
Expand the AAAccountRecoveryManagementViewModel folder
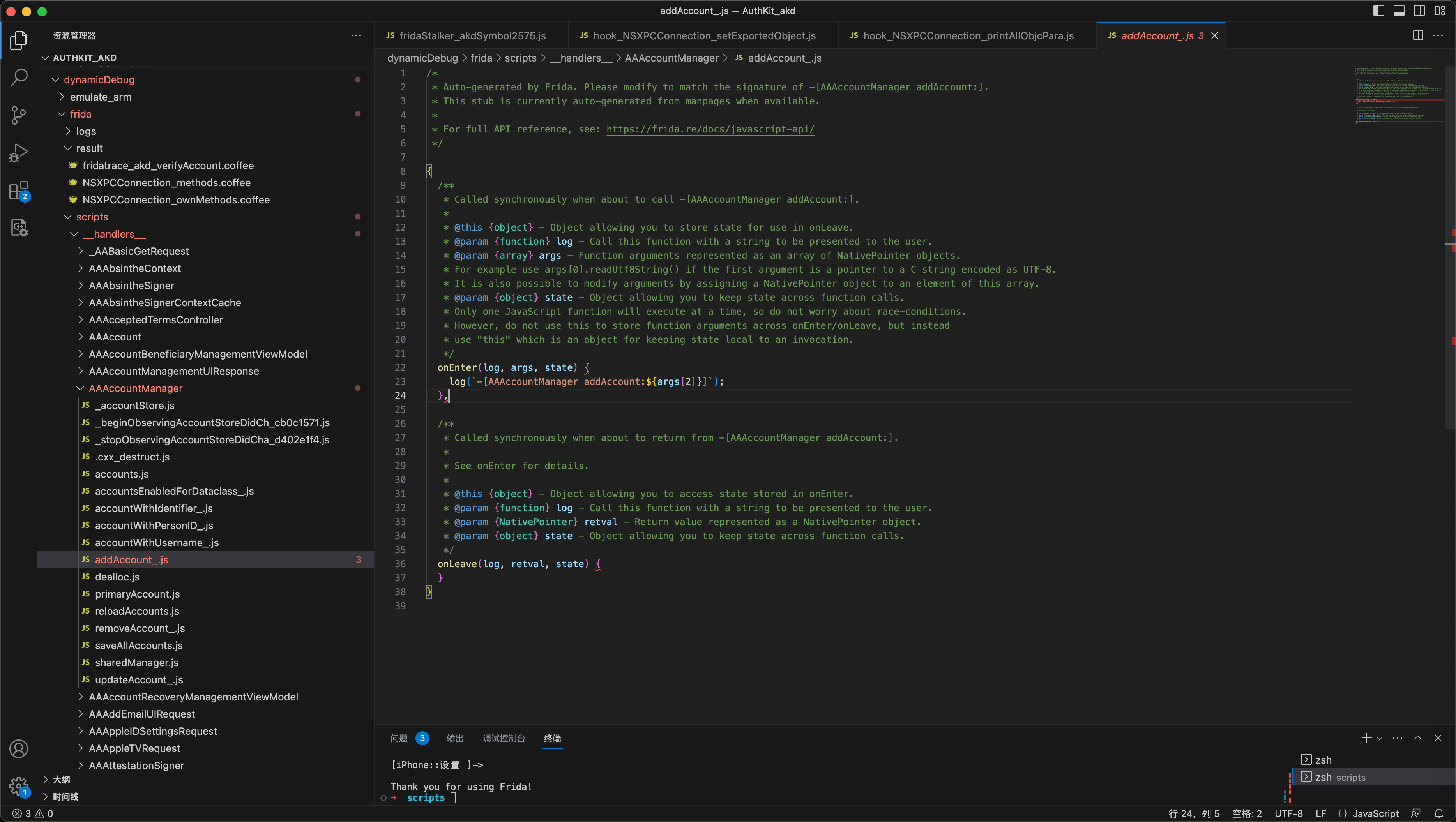(193, 697)
